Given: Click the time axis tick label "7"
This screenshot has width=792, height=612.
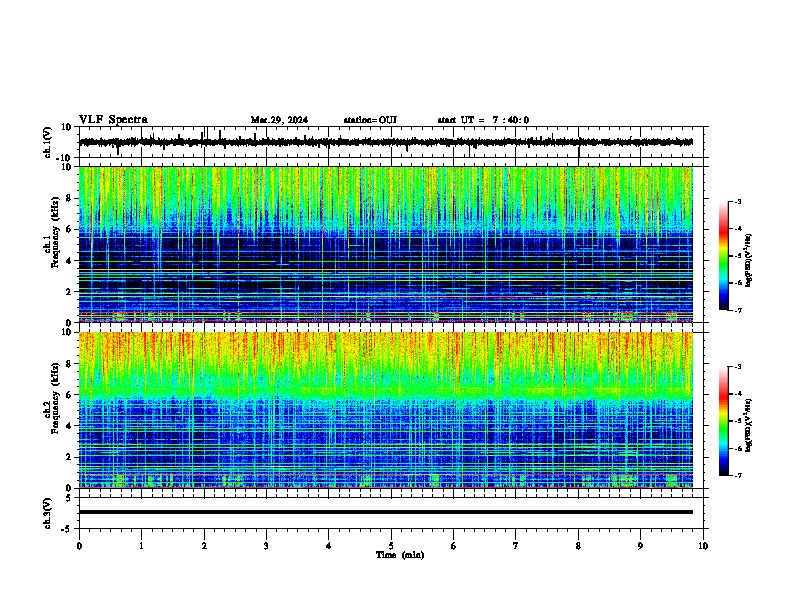Looking at the screenshot, I should pos(516,546).
